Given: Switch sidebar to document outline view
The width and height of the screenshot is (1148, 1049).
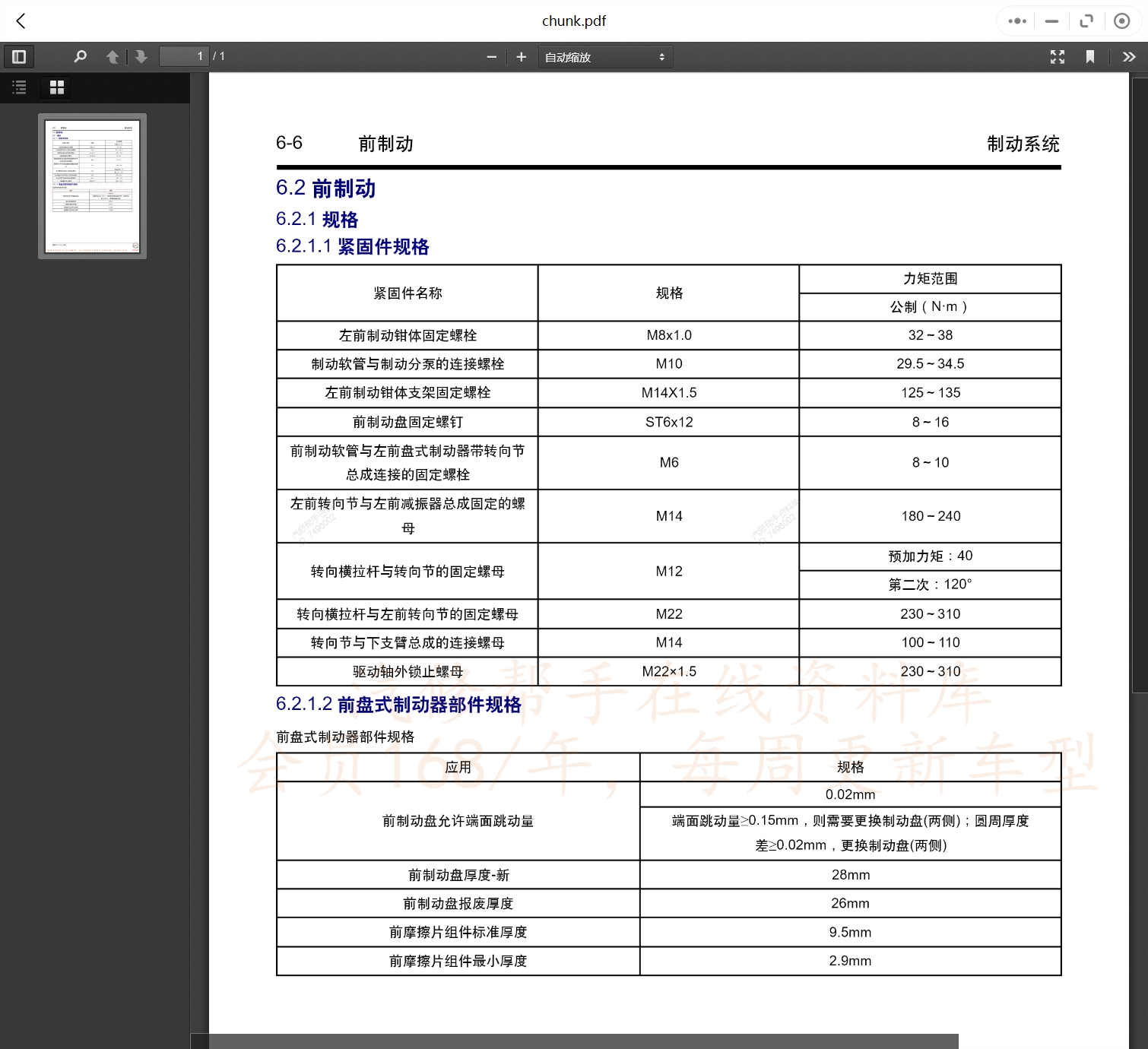Looking at the screenshot, I should pyautogui.click(x=19, y=87).
